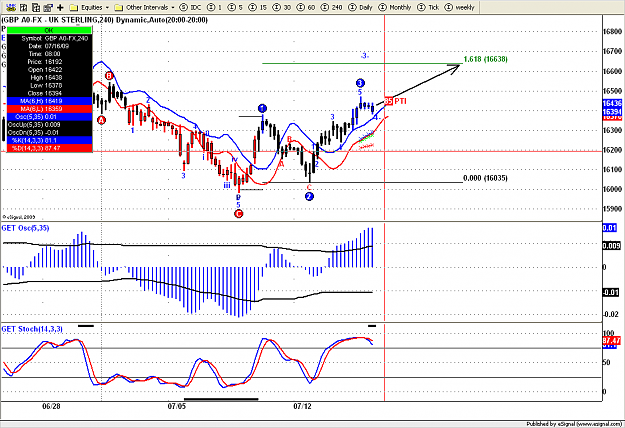The image size is (625, 428).
Task: Click the red circled B wave label
Action: (x=109, y=76)
